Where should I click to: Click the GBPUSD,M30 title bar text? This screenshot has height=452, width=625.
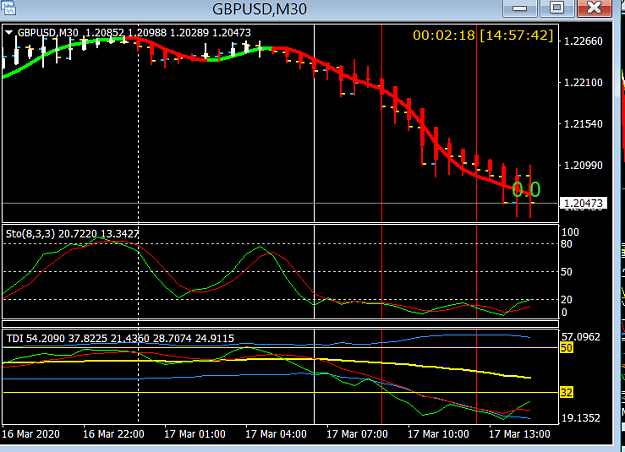pos(259,9)
